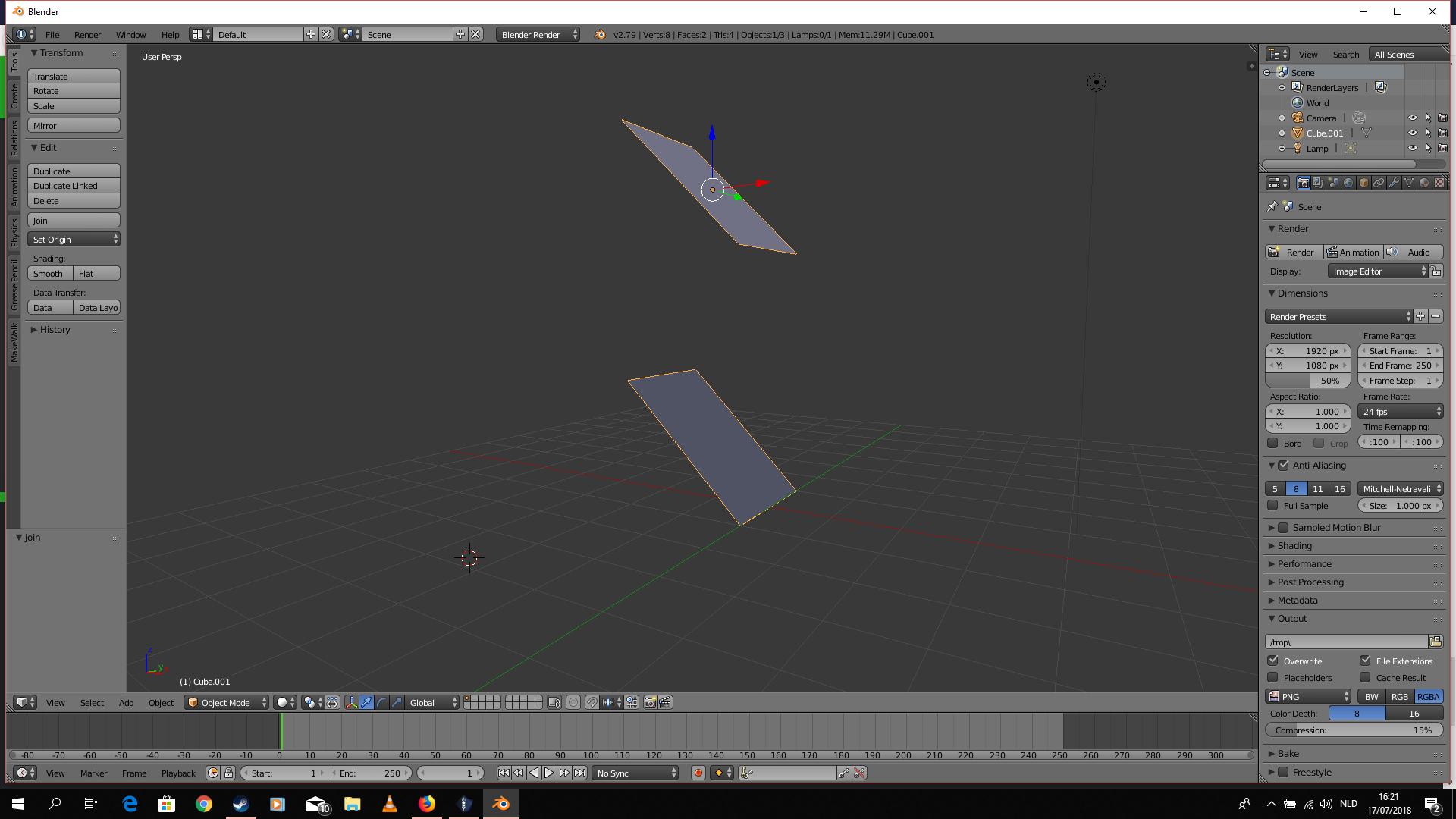
Task: Open the Help menu
Action: (170, 35)
